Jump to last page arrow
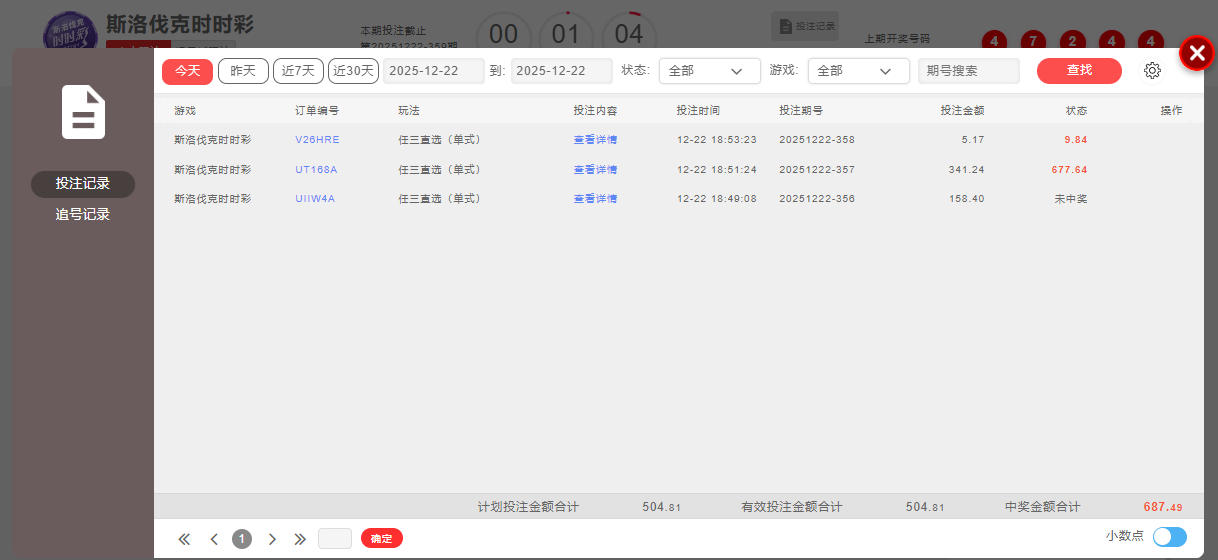 click(x=300, y=539)
